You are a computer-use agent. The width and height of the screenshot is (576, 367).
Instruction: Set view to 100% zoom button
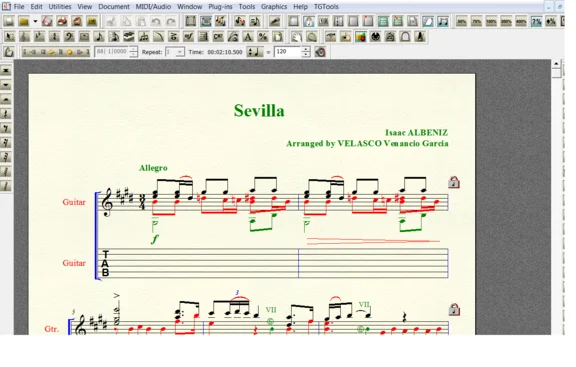click(x=491, y=22)
